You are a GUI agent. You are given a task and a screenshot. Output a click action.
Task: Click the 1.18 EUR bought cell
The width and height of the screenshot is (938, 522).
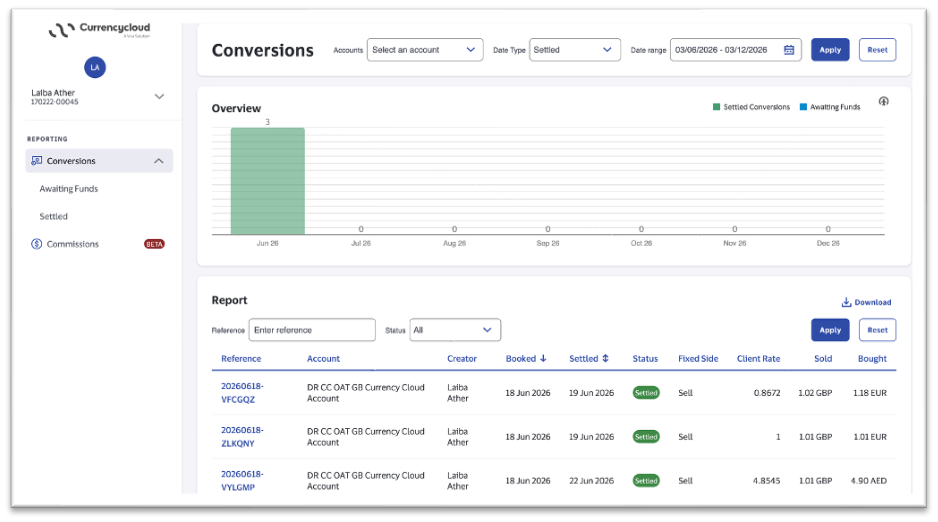(870, 393)
